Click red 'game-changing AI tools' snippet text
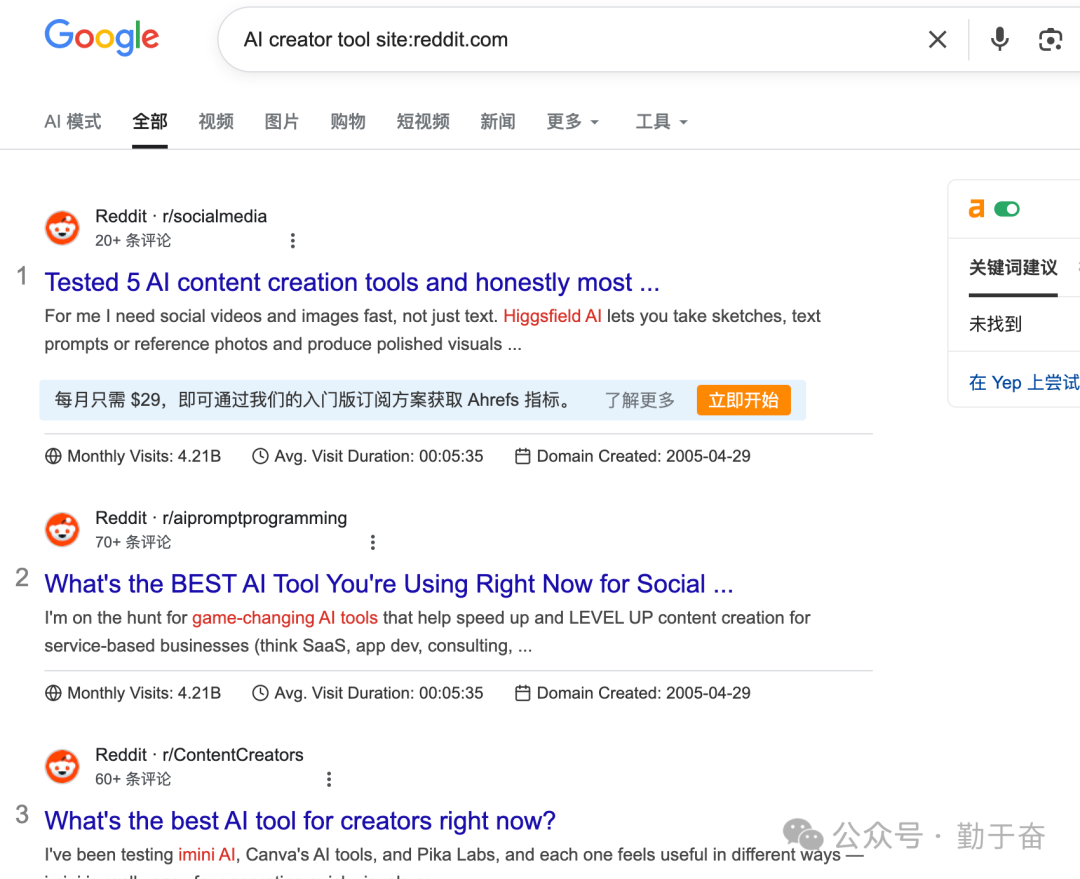This screenshot has width=1080, height=879. click(x=284, y=618)
